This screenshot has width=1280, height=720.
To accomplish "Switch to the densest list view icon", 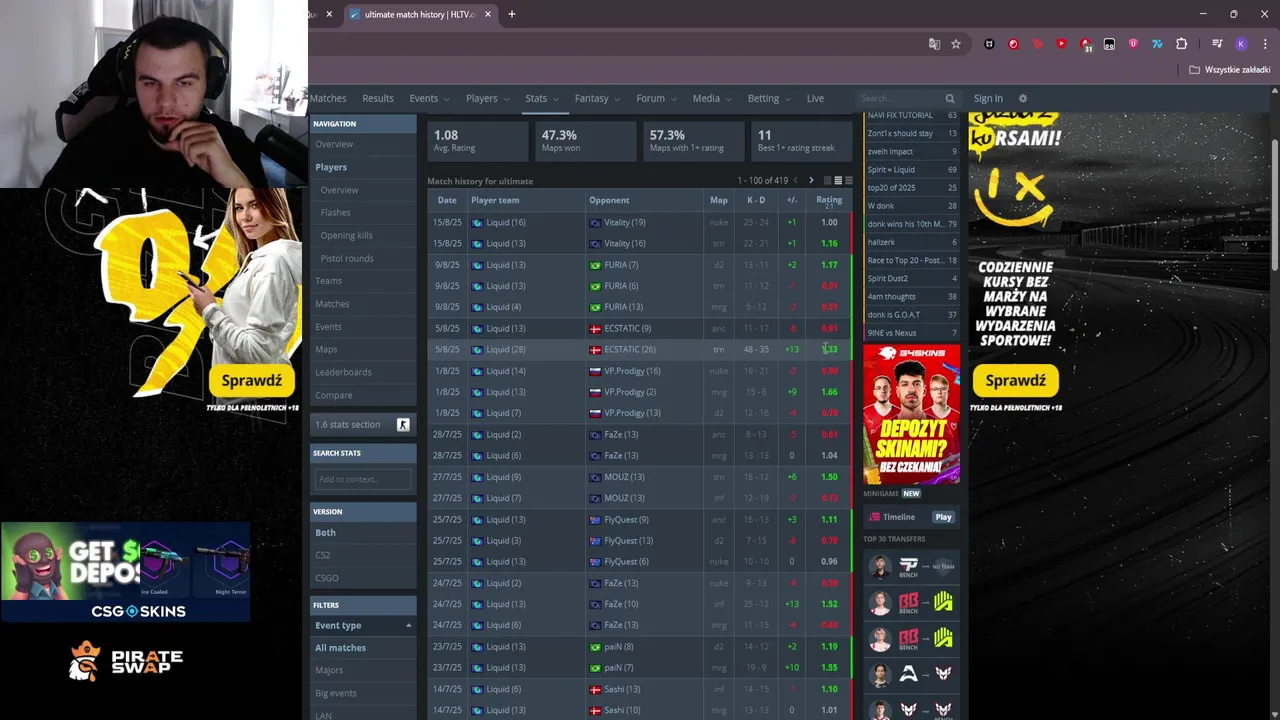I will tap(849, 181).
